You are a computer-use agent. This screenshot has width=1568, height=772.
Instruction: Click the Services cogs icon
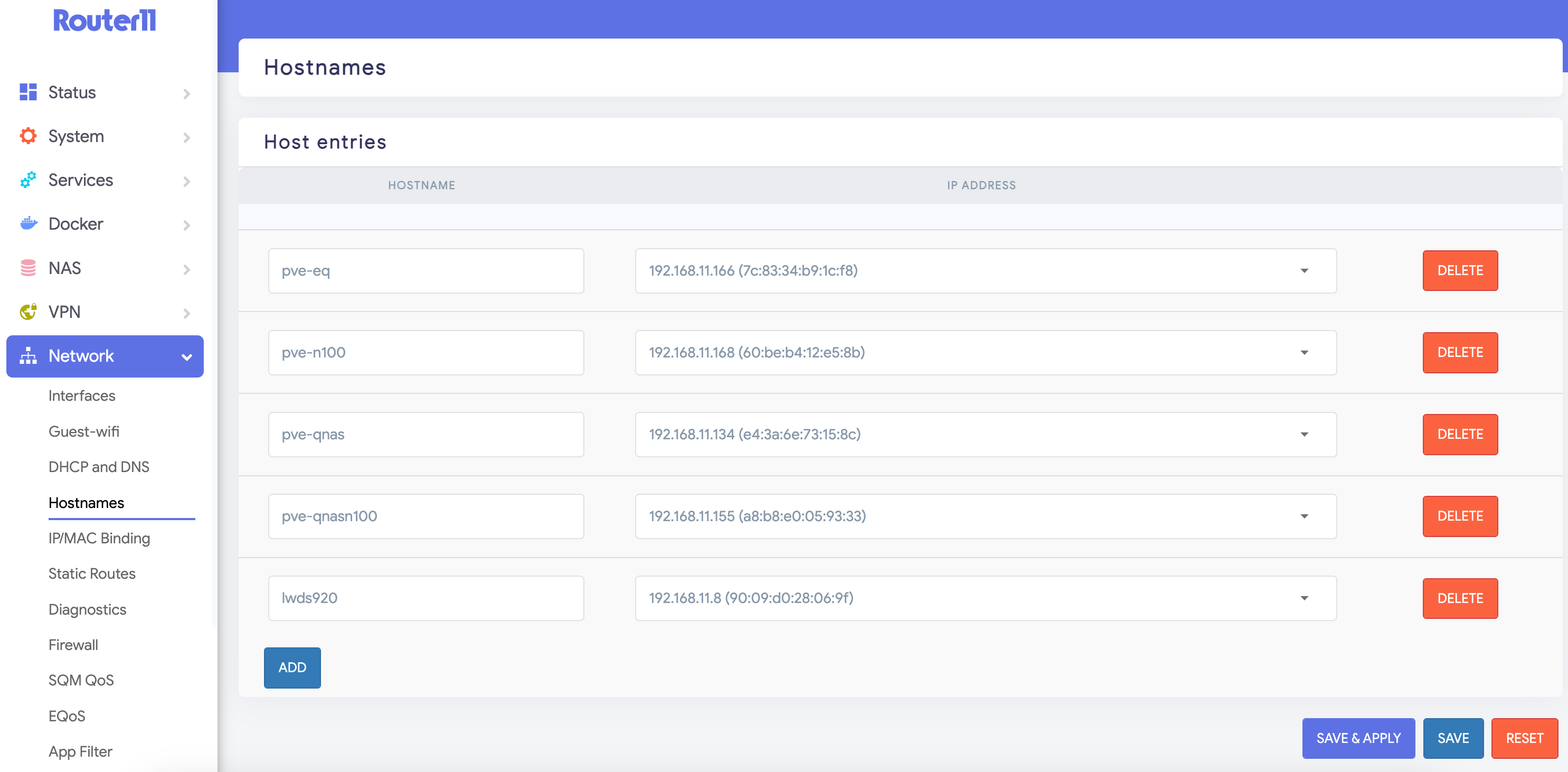click(x=28, y=180)
